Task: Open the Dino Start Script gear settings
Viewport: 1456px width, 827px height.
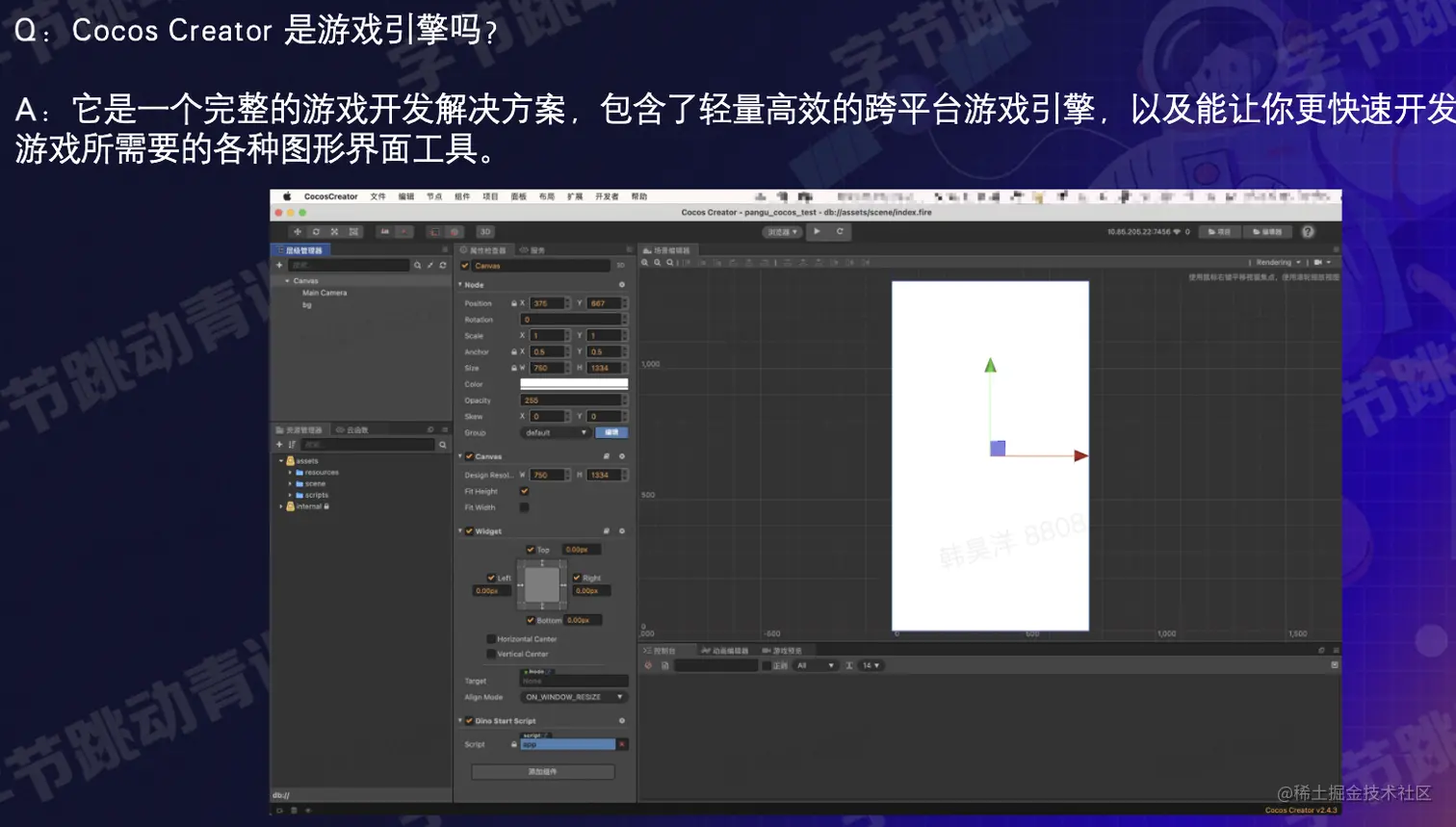Action: 622,721
